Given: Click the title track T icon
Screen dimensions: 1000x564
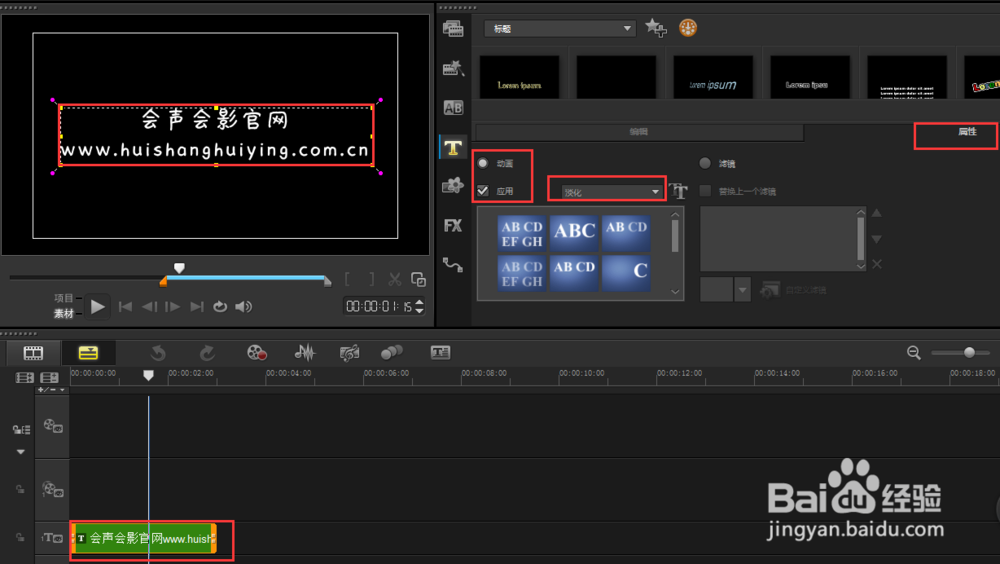Looking at the screenshot, I should click(52, 538).
